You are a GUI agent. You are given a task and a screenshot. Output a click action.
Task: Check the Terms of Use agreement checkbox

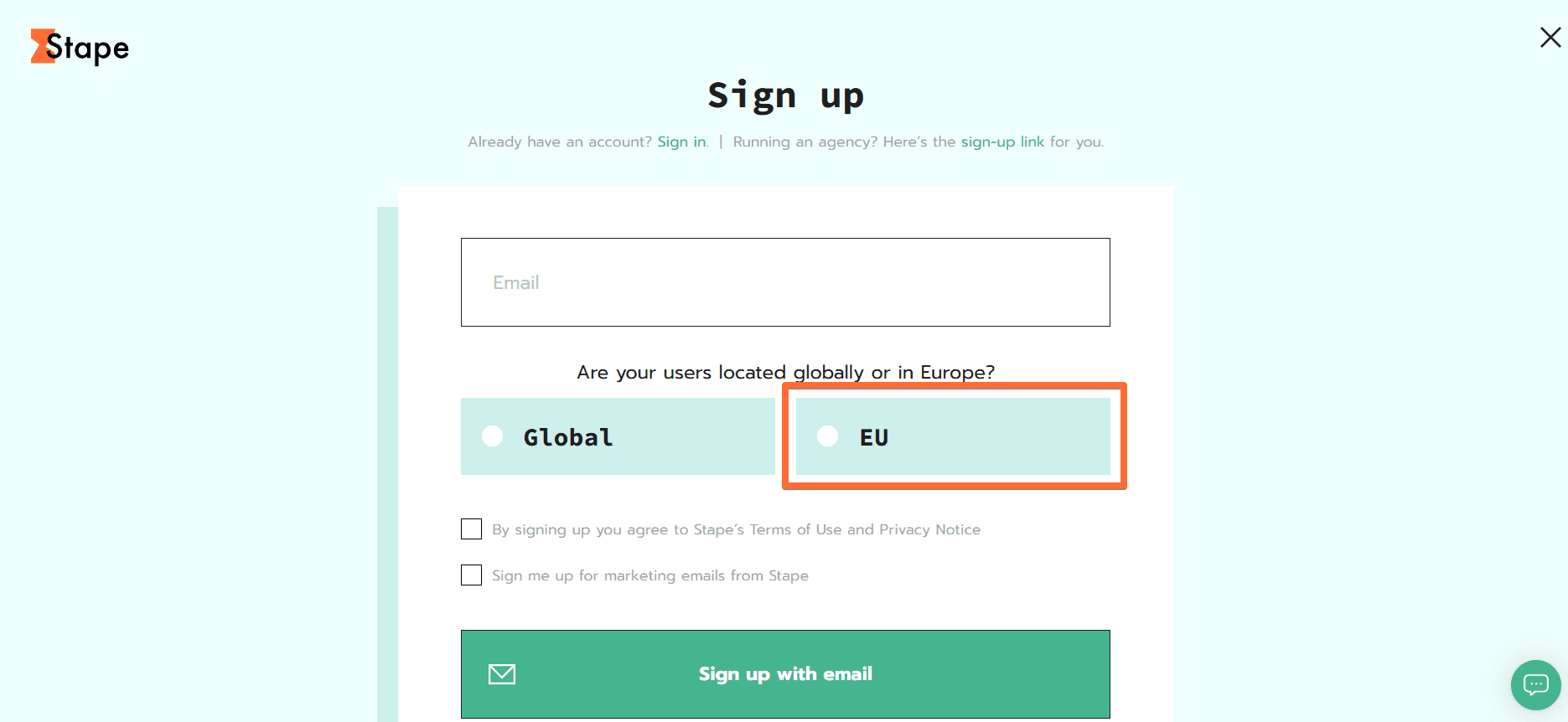tap(471, 529)
